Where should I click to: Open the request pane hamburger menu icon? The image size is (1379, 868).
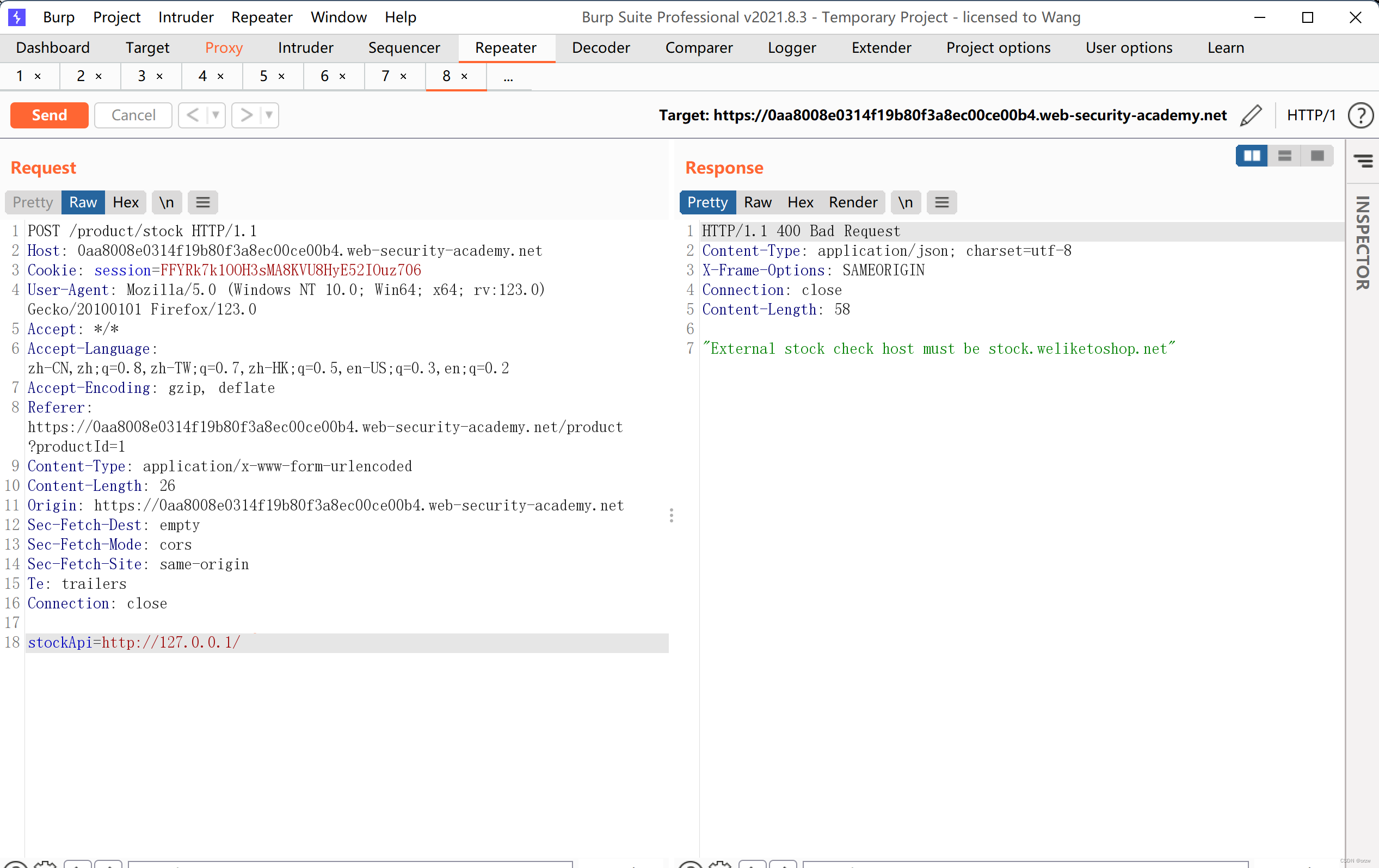(x=203, y=202)
